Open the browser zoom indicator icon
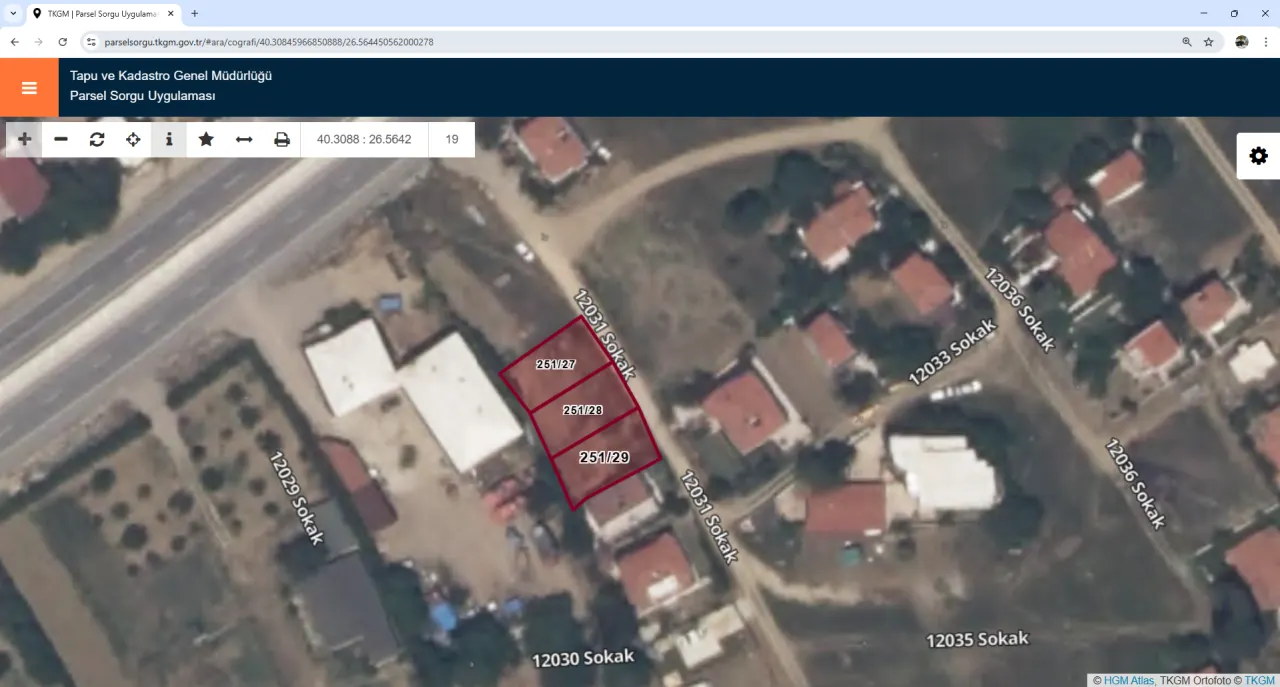Image resolution: width=1280 pixels, height=687 pixels. 1187,42
